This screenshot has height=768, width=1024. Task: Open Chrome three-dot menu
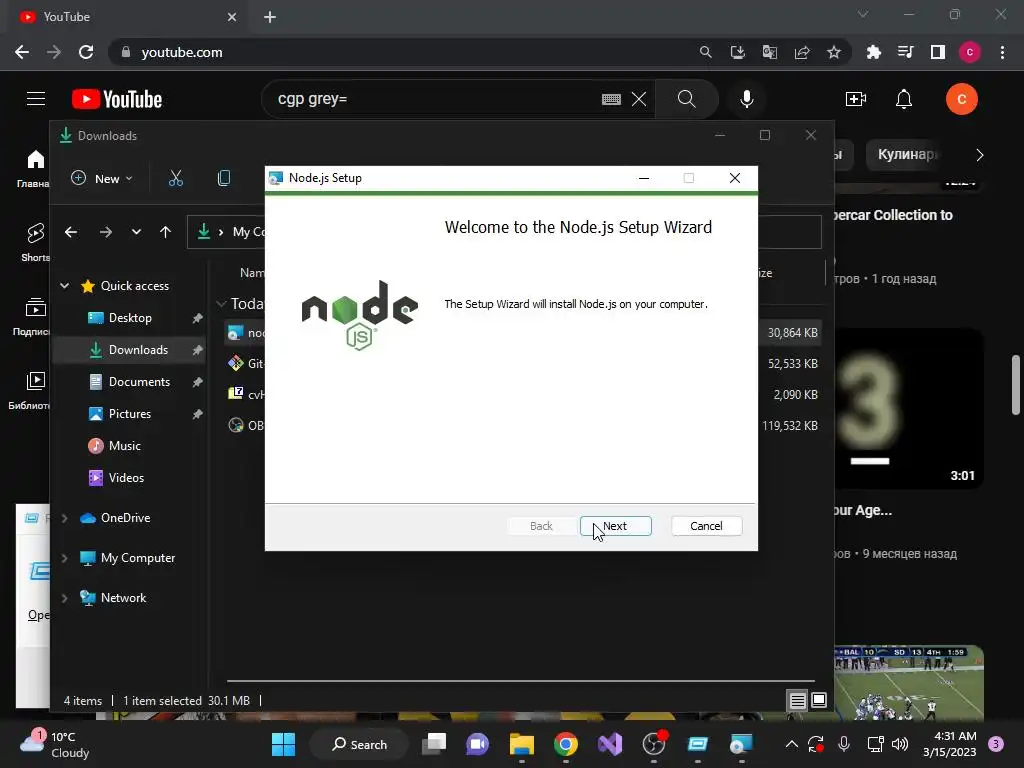pyautogui.click(x=1002, y=52)
